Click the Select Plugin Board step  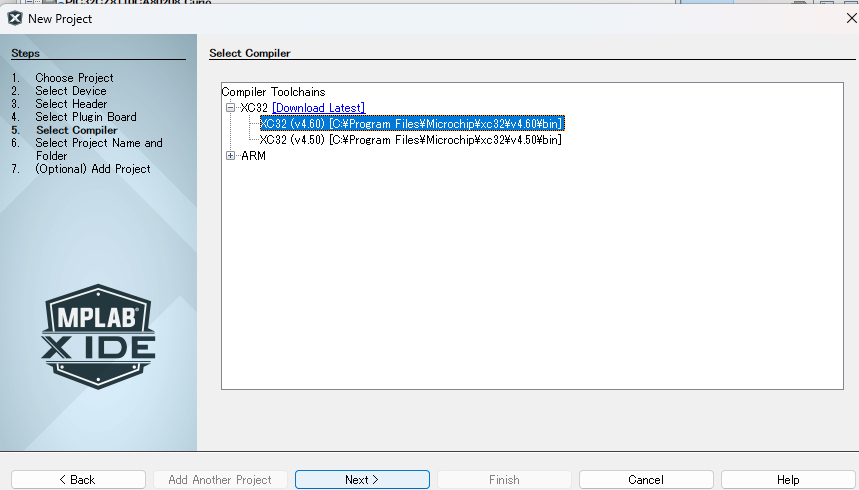pyautogui.click(x=86, y=117)
